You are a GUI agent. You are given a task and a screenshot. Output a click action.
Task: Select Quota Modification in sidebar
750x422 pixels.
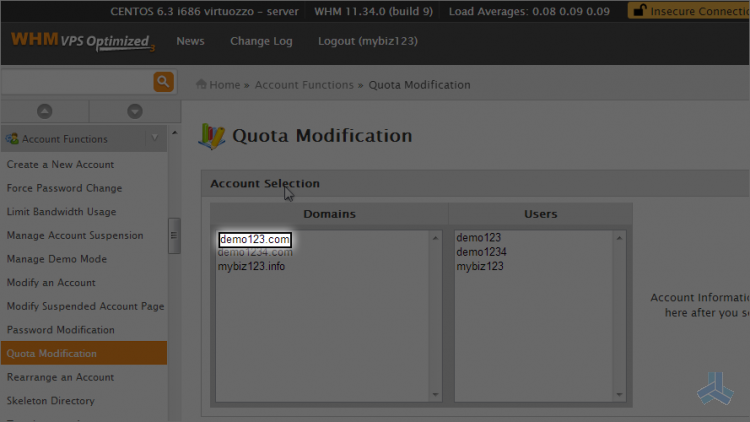tap(84, 353)
